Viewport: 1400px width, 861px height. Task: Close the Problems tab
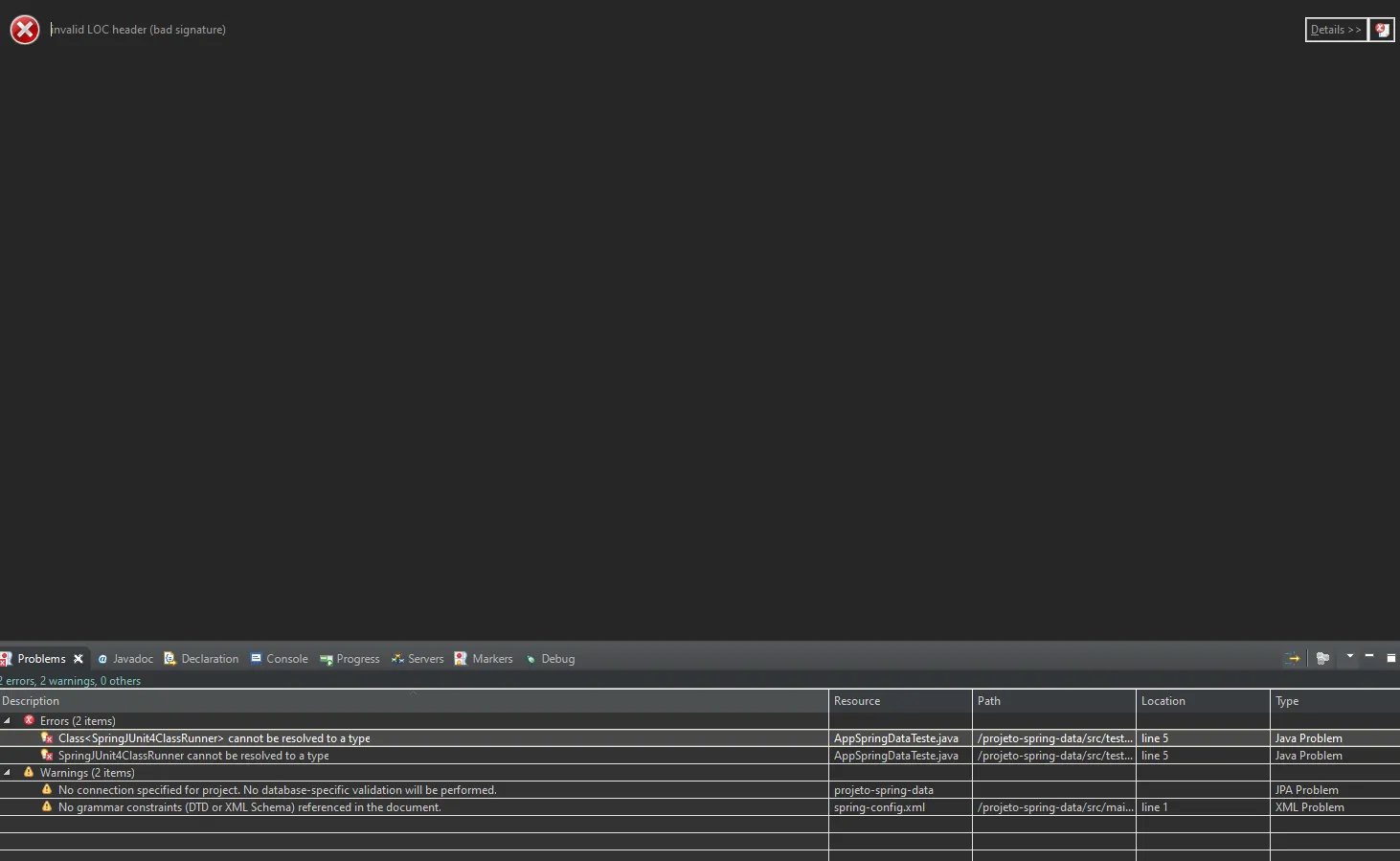[x=79, y=659]
